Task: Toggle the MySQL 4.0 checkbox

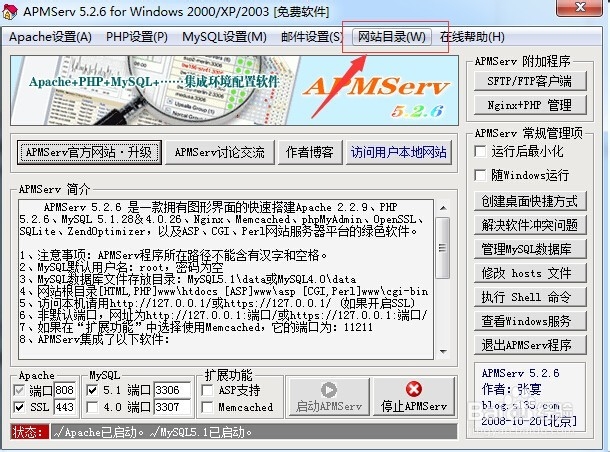Action: 92,407
